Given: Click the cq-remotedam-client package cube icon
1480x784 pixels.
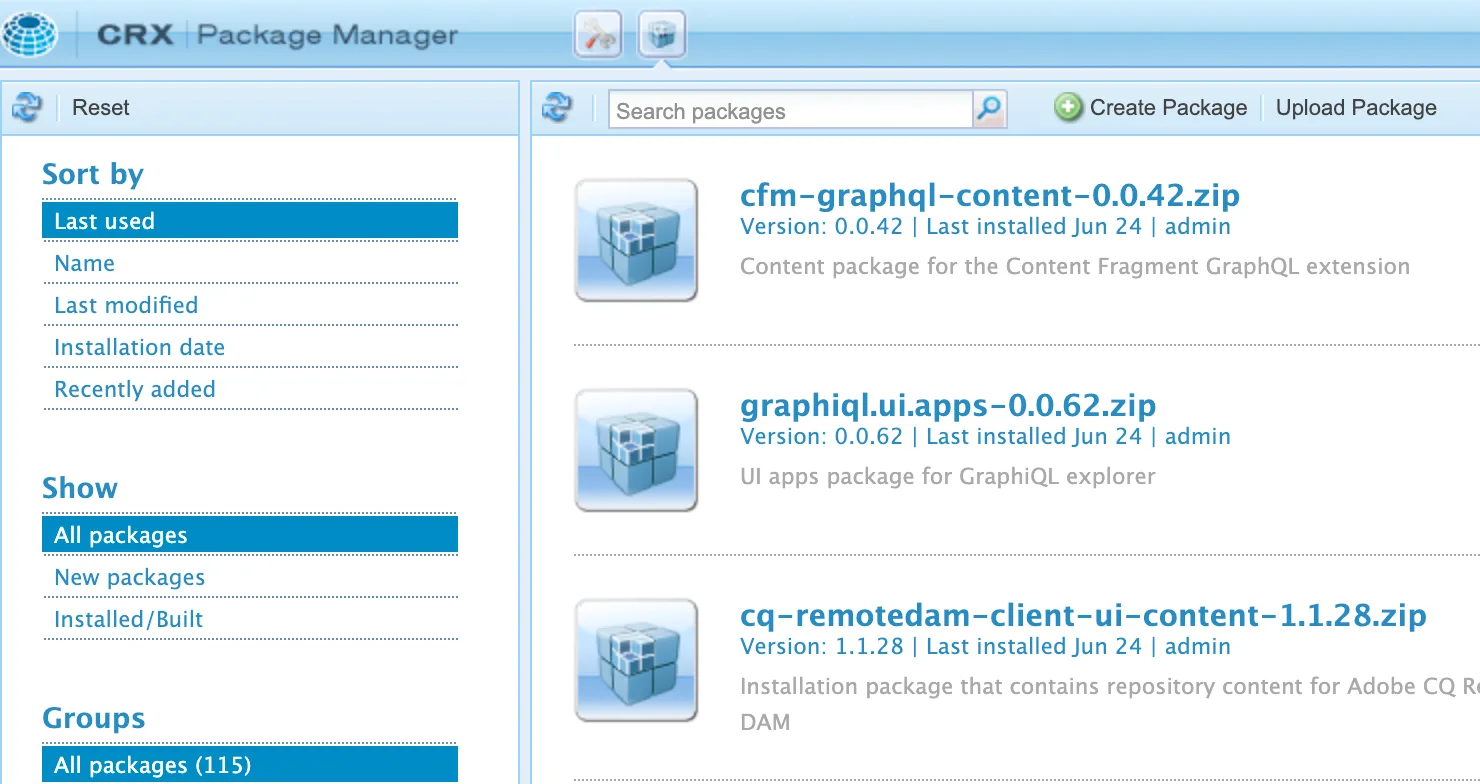Looking at the screenshot, I should [636, 660].
